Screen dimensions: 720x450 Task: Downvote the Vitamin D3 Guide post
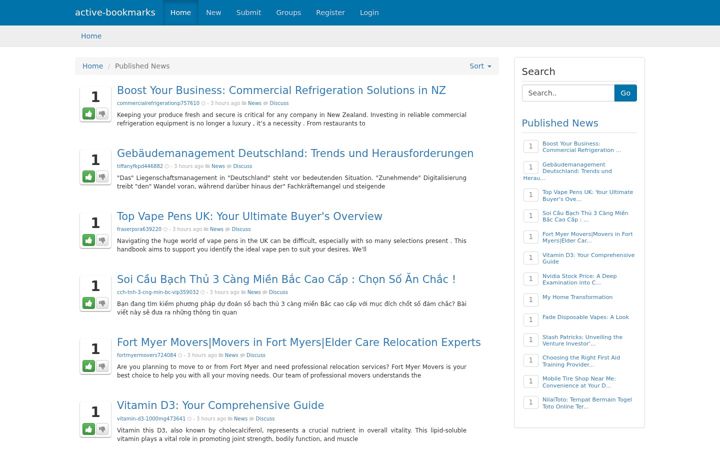[102, 429]
